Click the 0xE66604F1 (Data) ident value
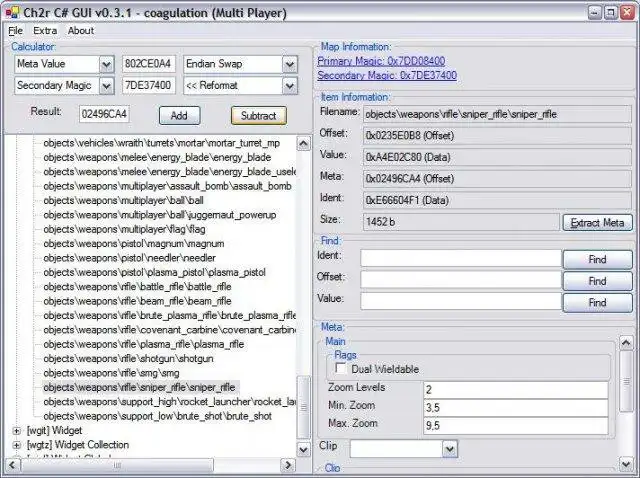 (497, 200)
